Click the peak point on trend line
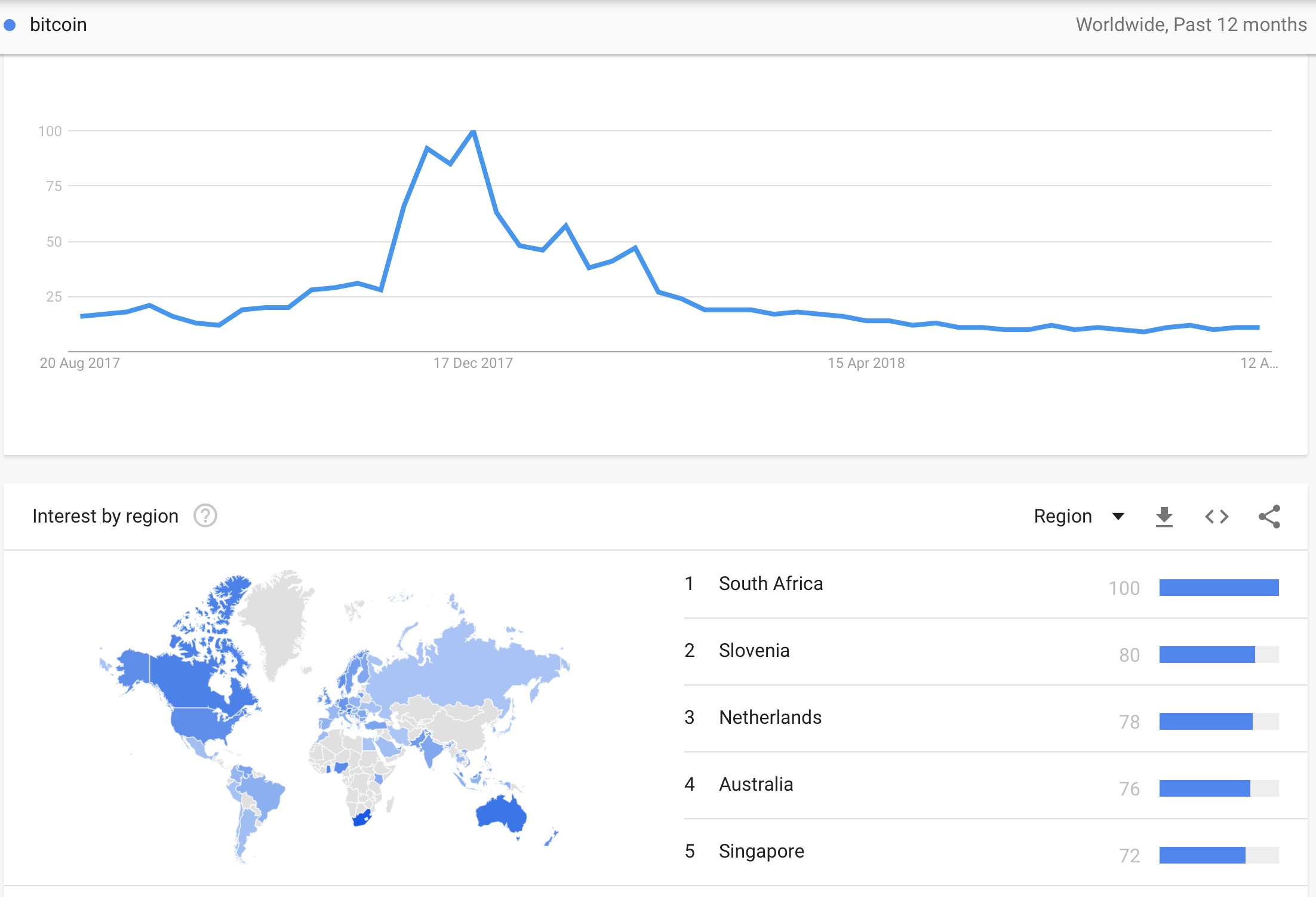 point(473,131)
